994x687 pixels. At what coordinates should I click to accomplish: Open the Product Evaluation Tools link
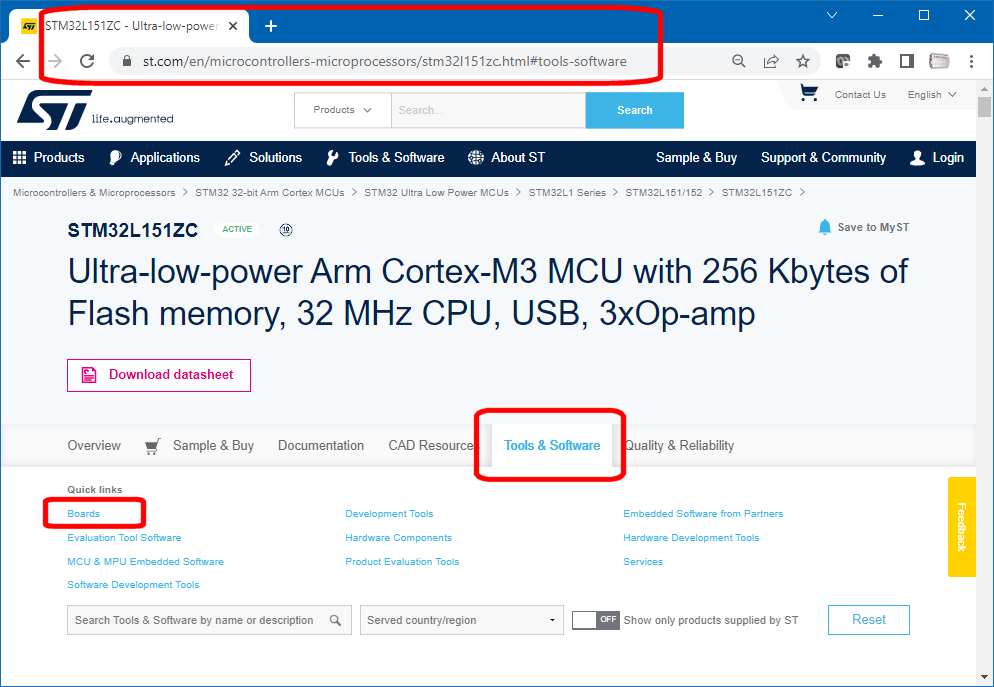point(402,562)
